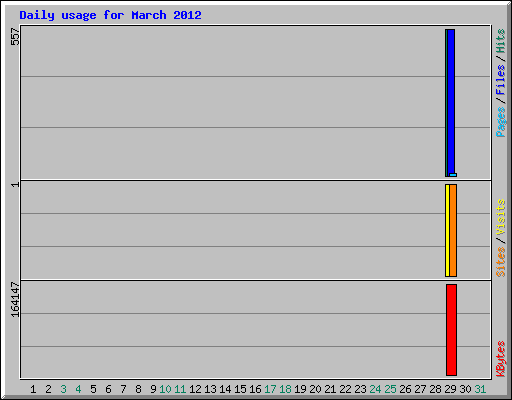Click the yellow Visits bar for day 29
The height and width of the screenshot is (400, 512).
pyautogui.click(x=447, y=230)
